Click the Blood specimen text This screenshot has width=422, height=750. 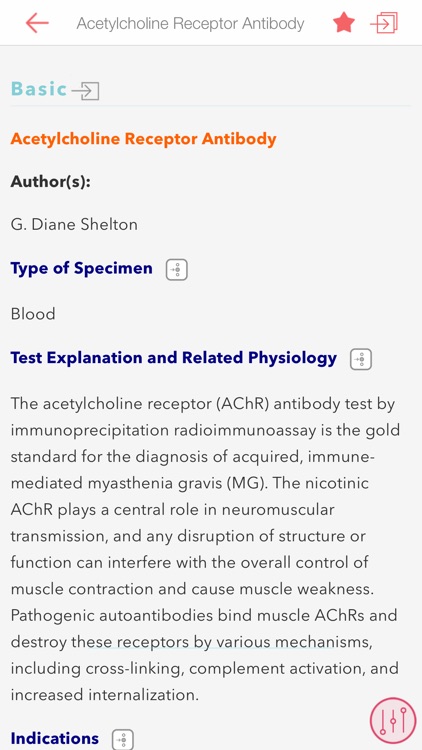(33, 314)
